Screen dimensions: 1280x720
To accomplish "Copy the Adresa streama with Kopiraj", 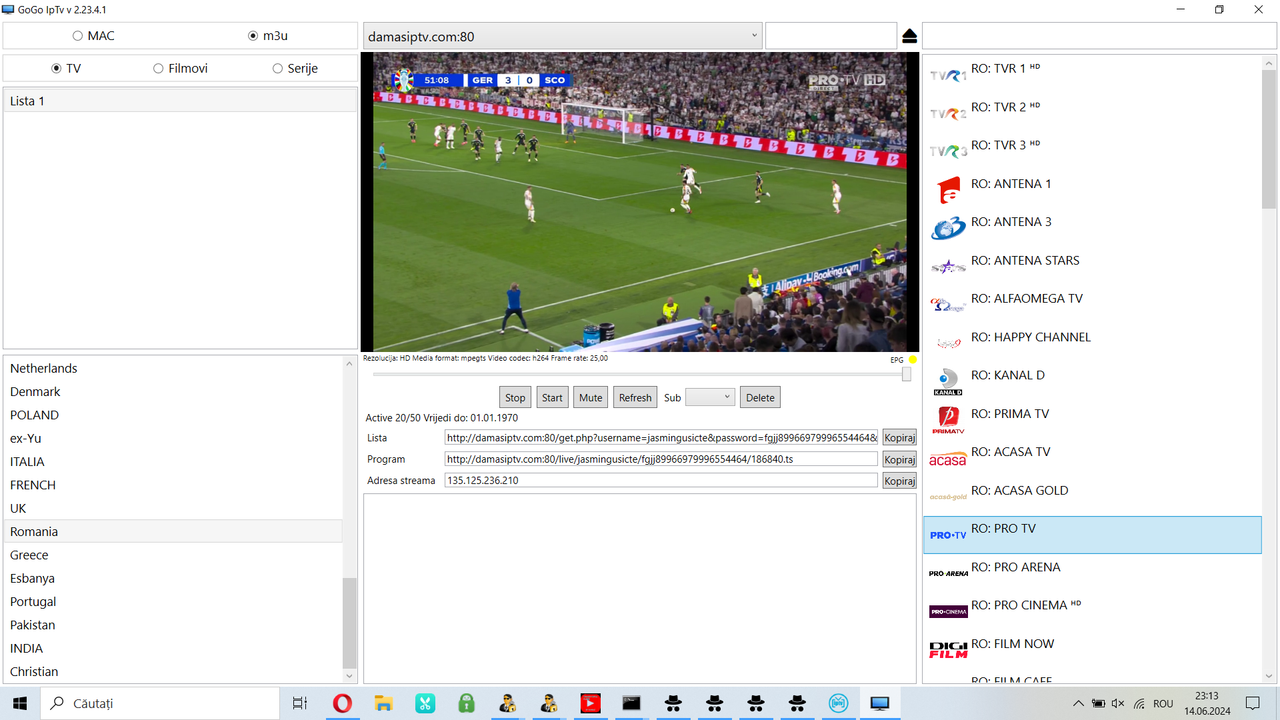I will click(900, 481).
